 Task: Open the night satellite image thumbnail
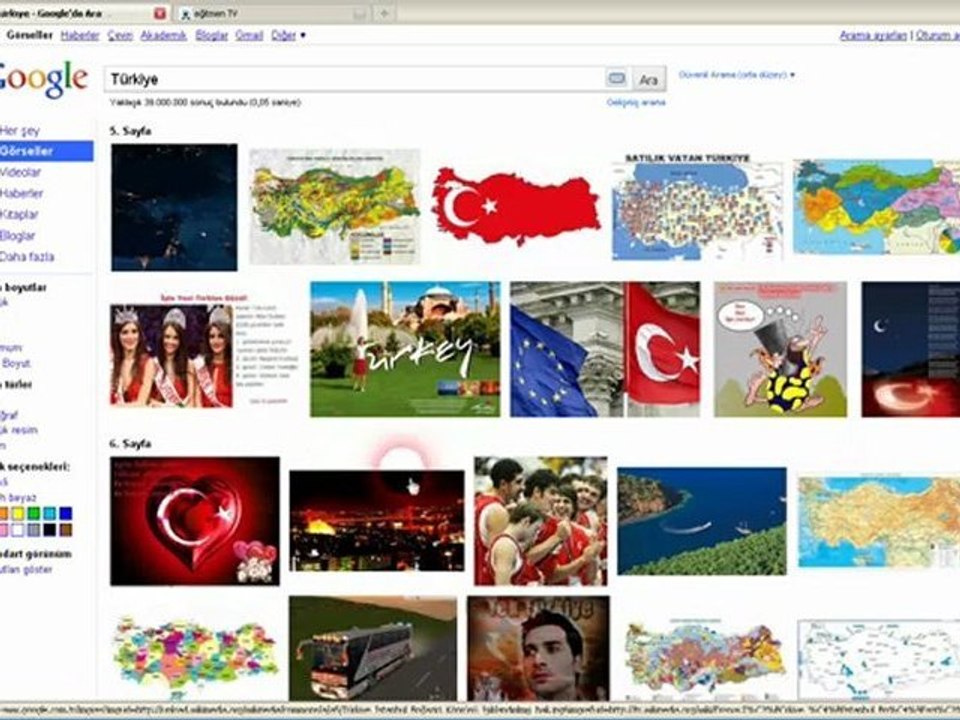(174, 207)
